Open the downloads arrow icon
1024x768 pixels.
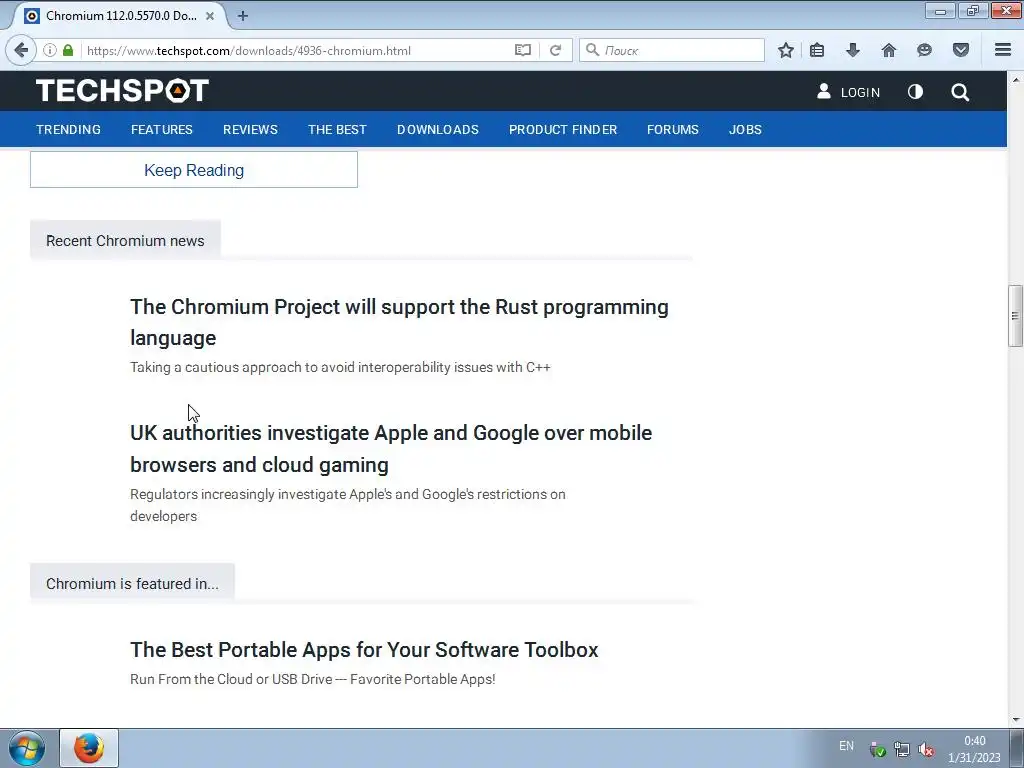point(852,50)
